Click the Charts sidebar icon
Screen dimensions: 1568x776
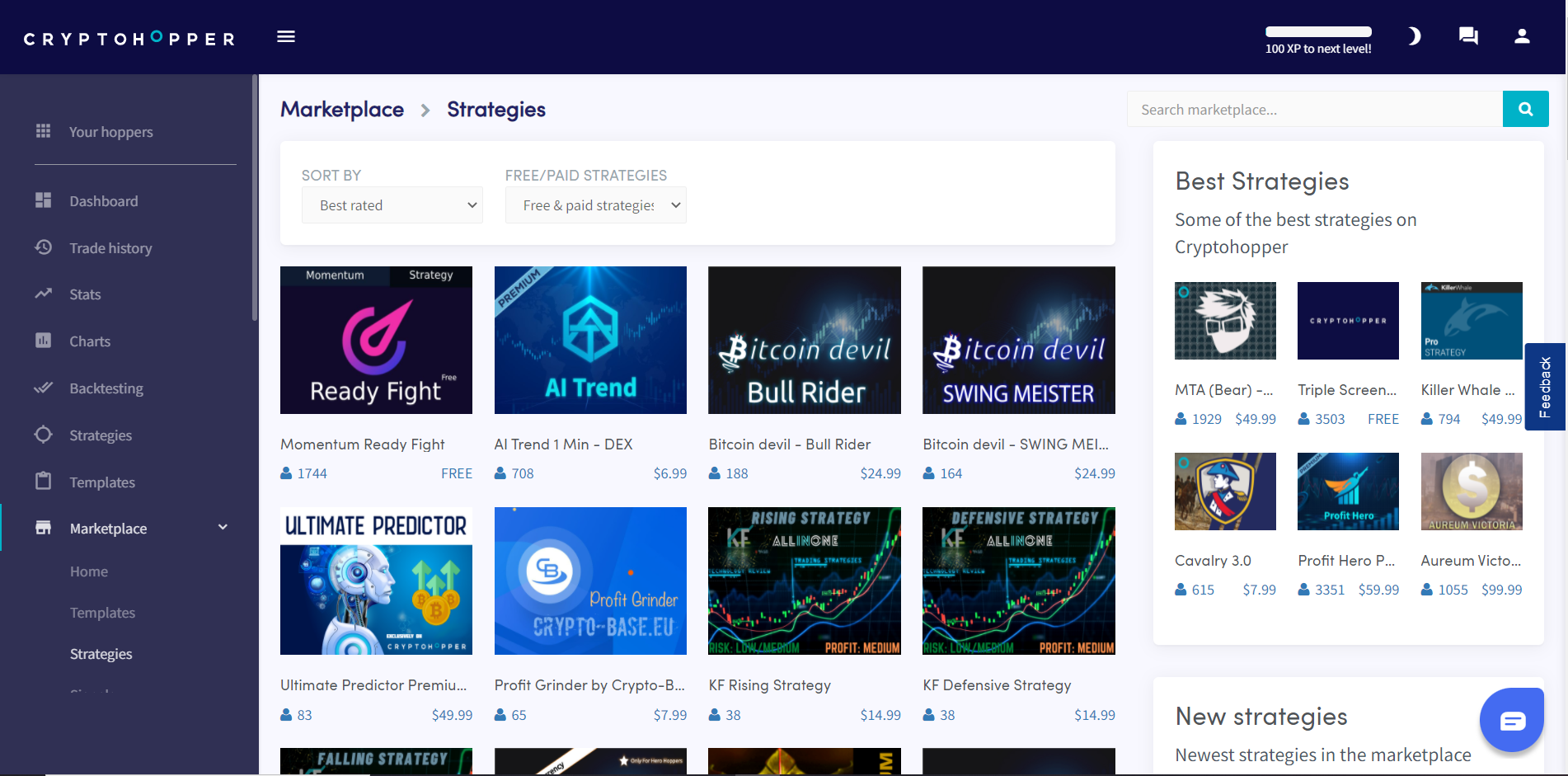44,341
